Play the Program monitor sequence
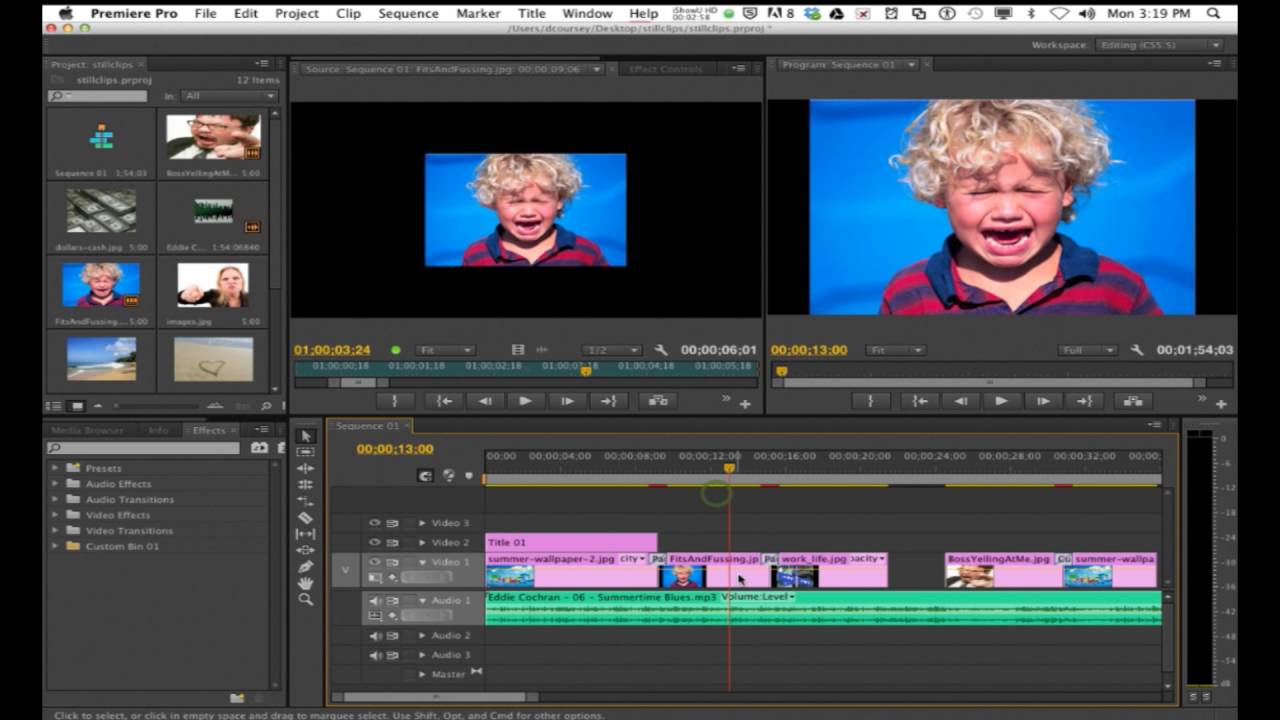Image resolution: width=1280 pixels, height=720 pixels. tap(1001, 401)
